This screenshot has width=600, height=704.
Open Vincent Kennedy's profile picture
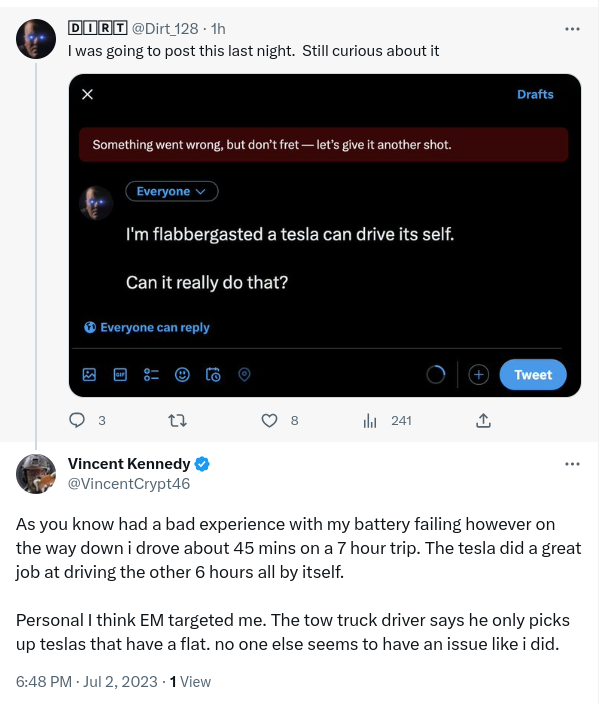pyautogui.click(x=36, y=473)
